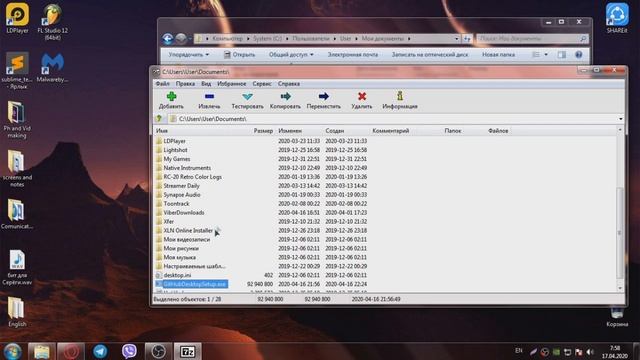
Task: Click the Переместить (Move) arrow icon
Action: coord(324,96)
